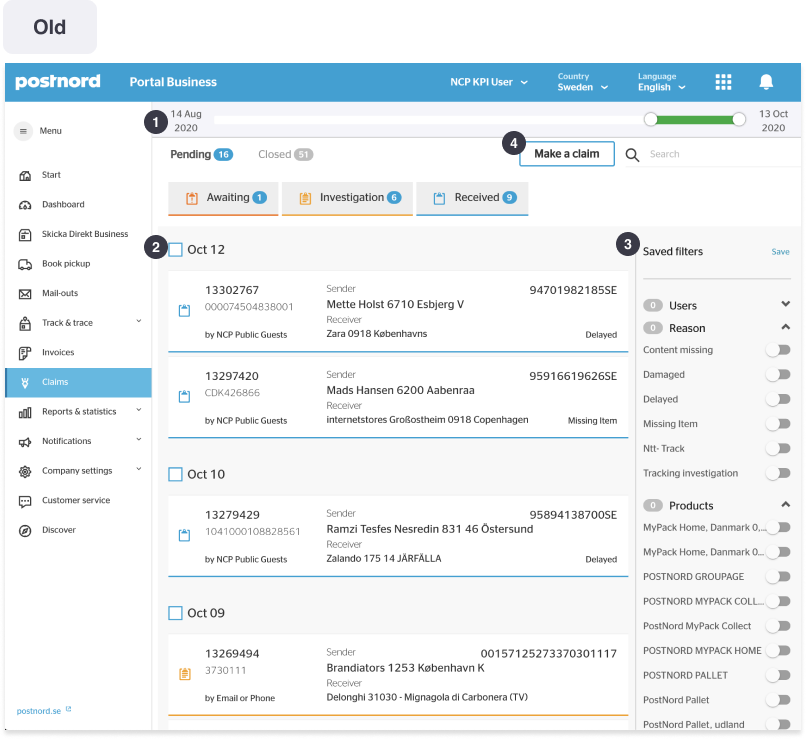
Task: Click the Start house icon in sidebar
Action: (x=25, y=175)
